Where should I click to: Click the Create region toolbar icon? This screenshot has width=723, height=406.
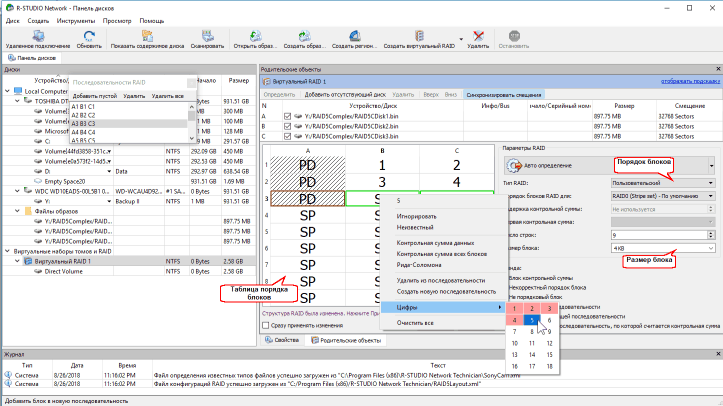(354, 36)
